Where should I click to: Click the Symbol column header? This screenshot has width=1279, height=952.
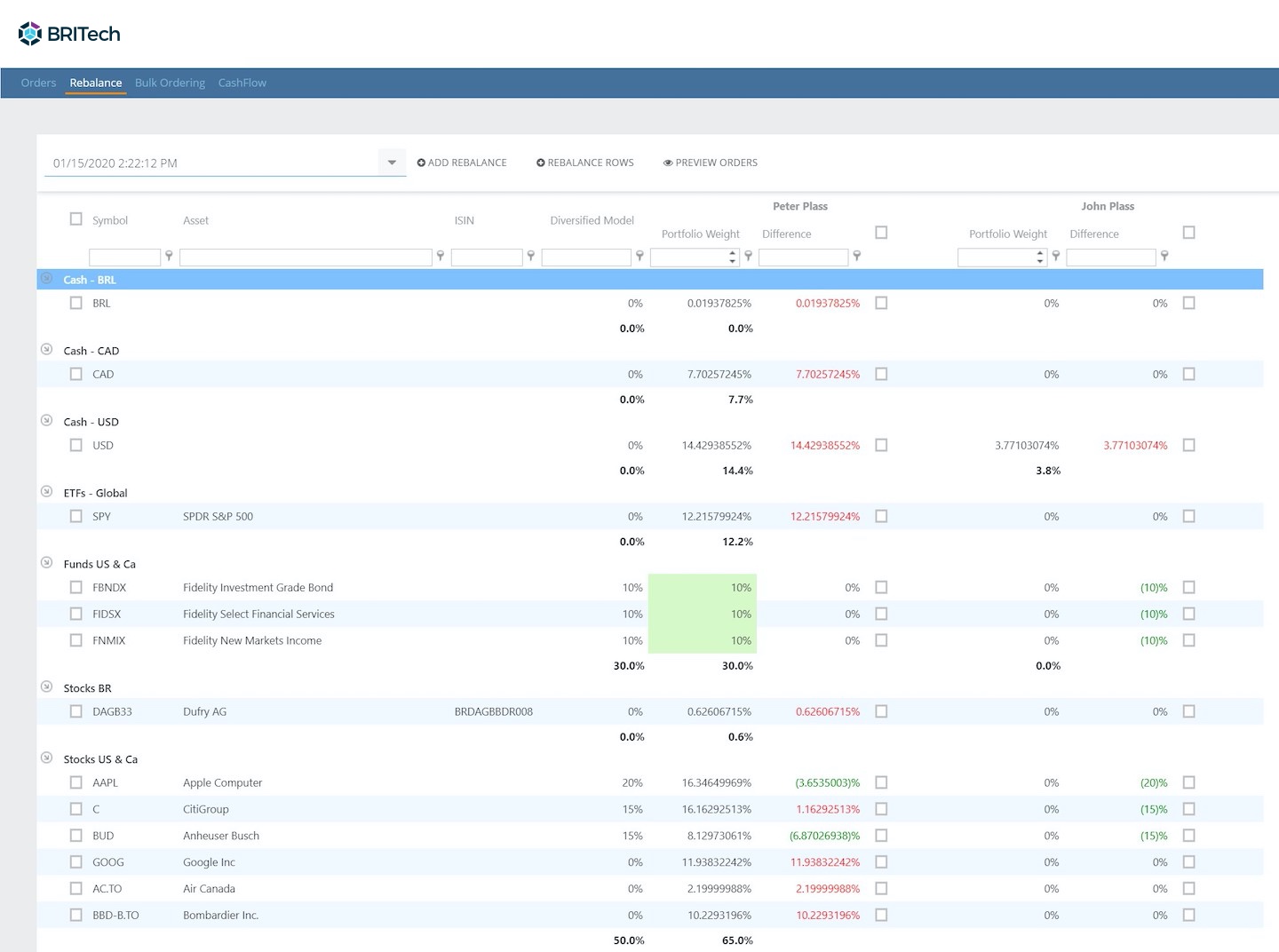tap(110, 220)
